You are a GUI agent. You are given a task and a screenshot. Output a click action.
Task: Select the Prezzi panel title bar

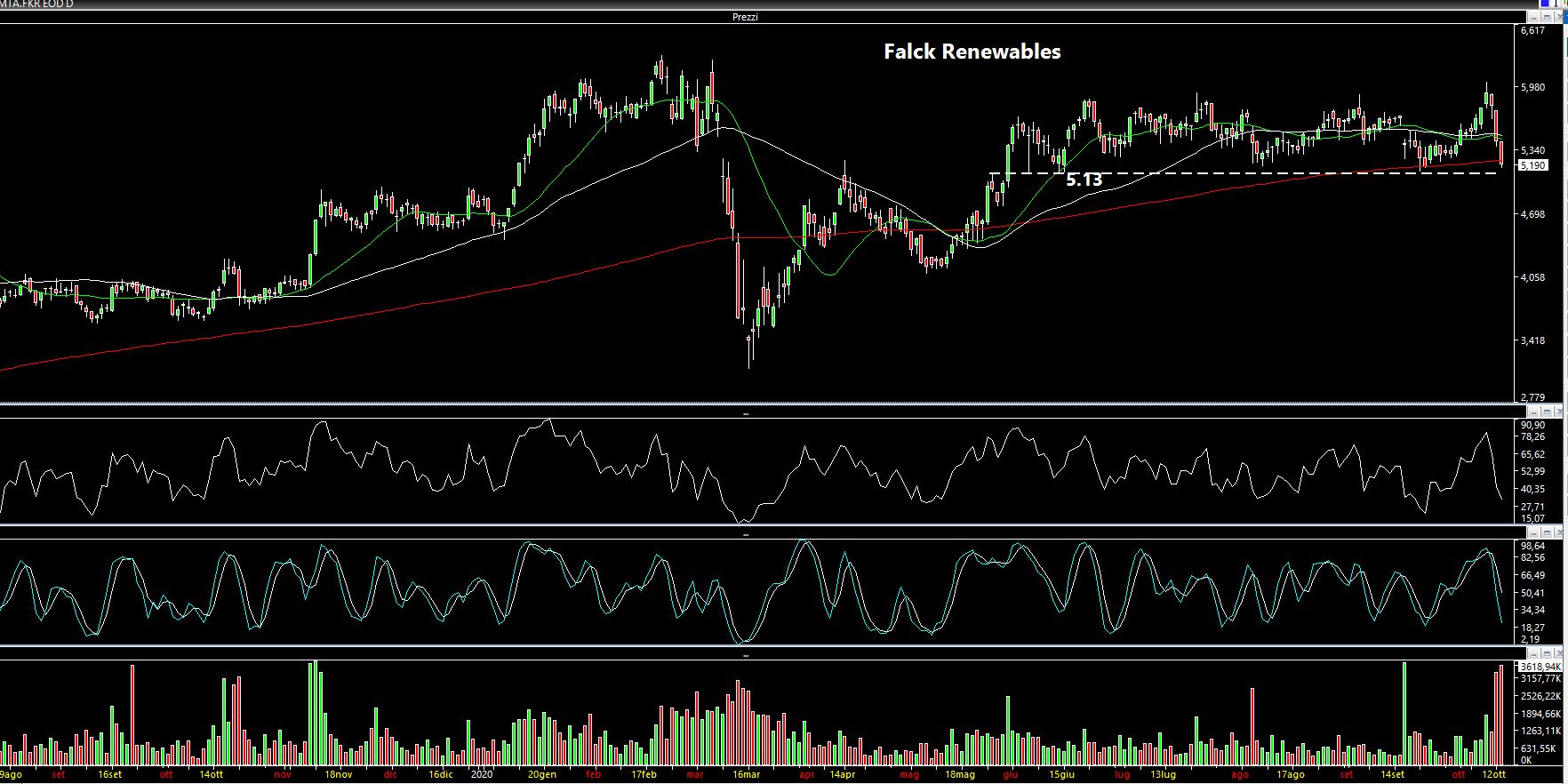(763, 17)
